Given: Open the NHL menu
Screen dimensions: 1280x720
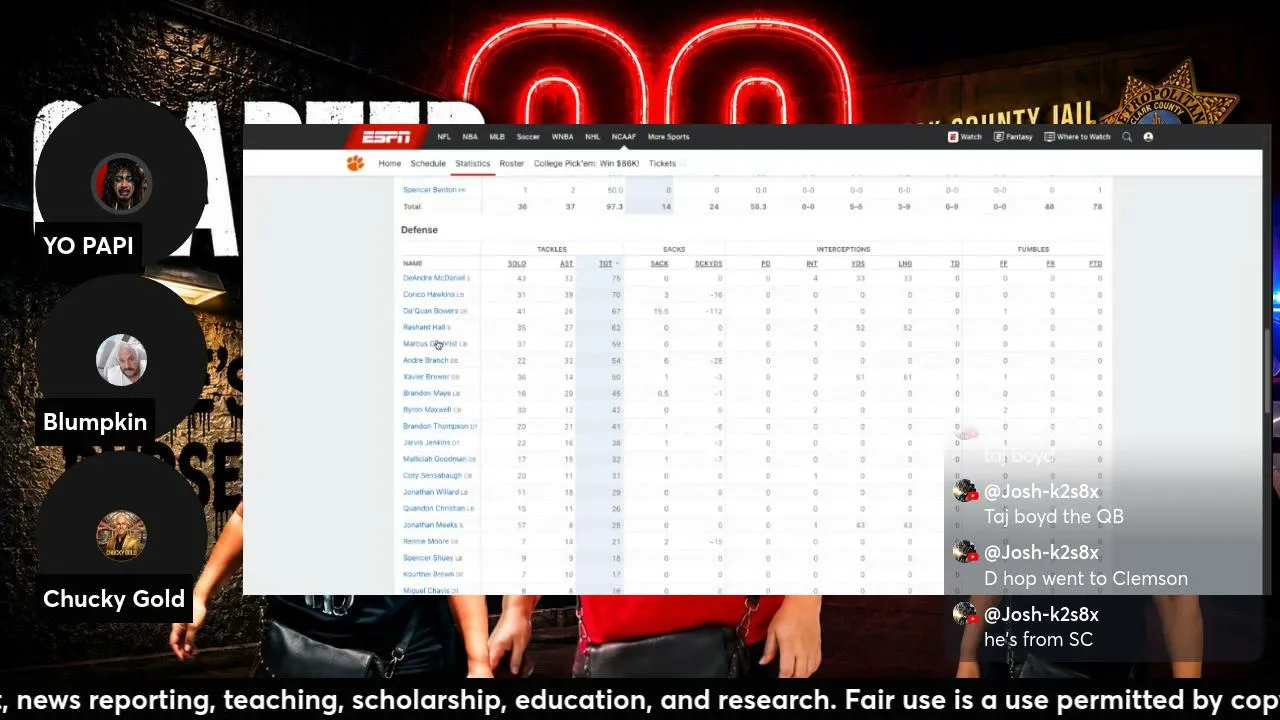Looking at the screenshot, I should 593,137.
